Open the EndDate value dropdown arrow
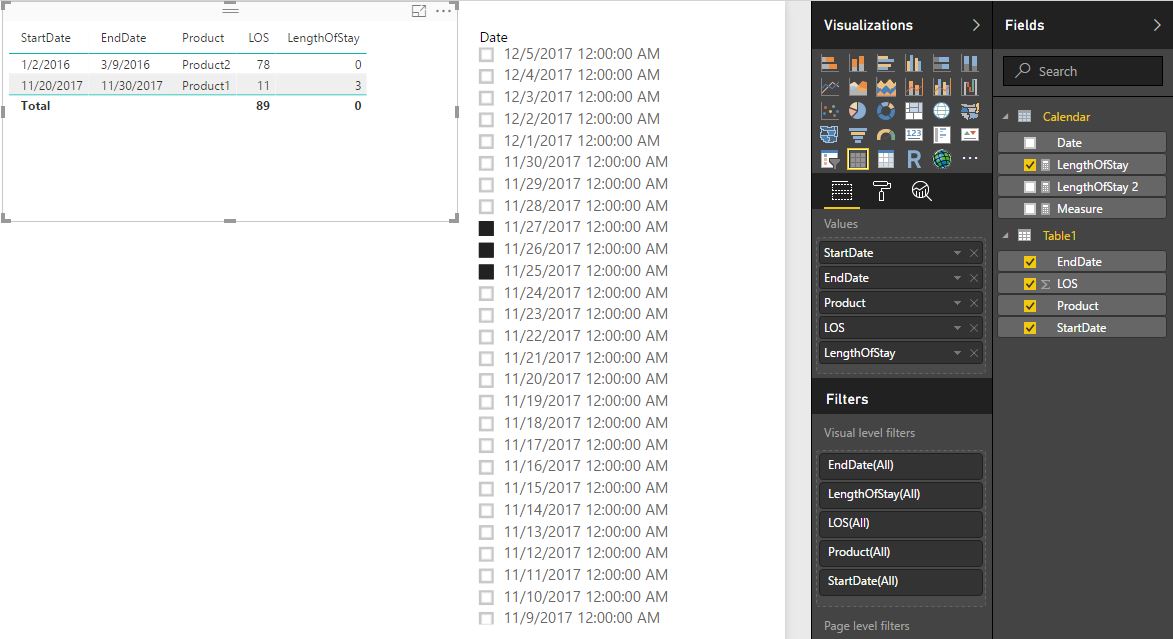The height and width of the screenshot is (639, 1173). click(x=957, y=278)
